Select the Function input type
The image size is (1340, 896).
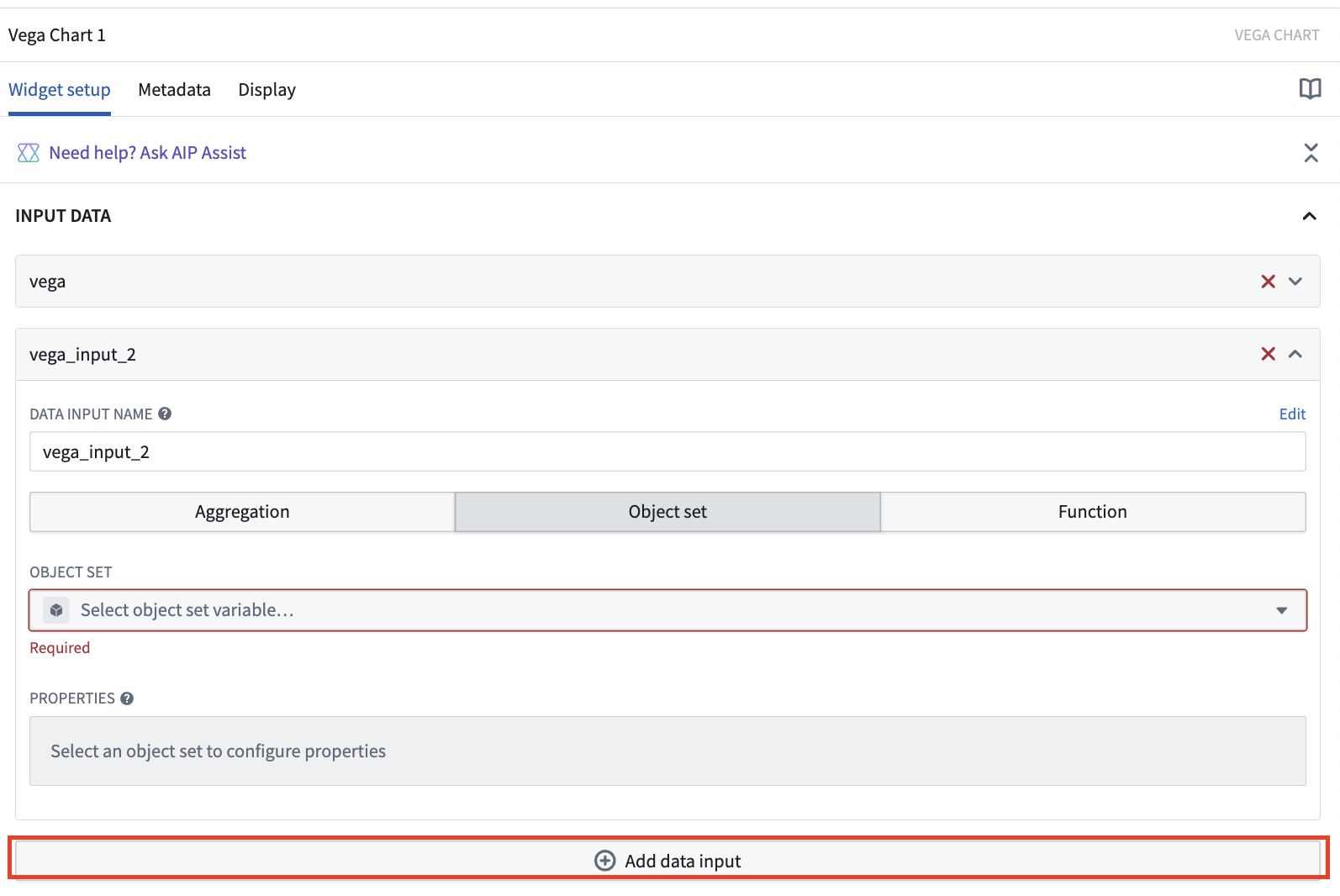(1093, 512)
